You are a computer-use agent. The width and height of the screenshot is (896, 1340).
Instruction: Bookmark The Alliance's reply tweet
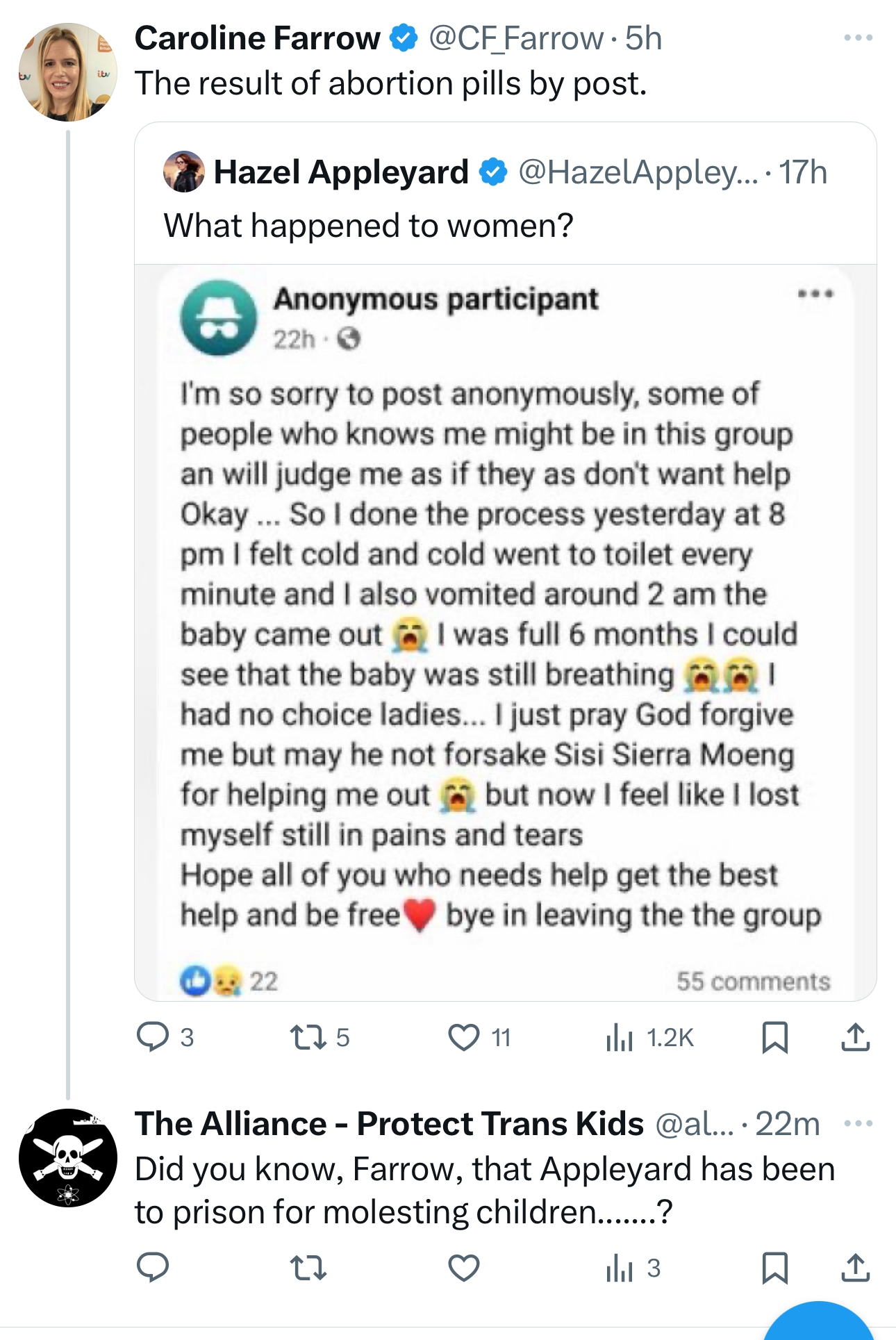coord(774,1268)
